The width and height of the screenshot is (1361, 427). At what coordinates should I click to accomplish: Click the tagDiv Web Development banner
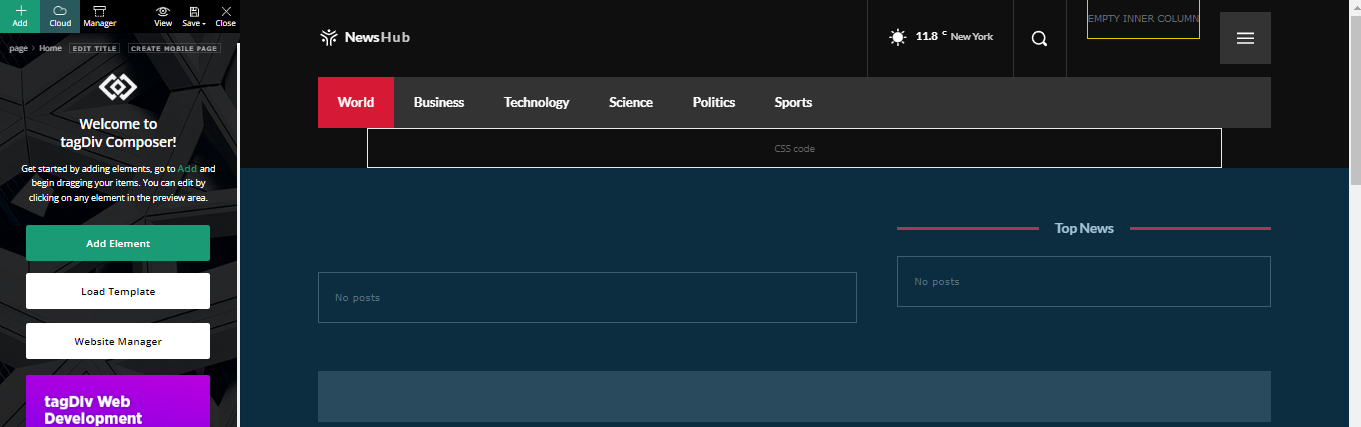(x=118, y=401)
